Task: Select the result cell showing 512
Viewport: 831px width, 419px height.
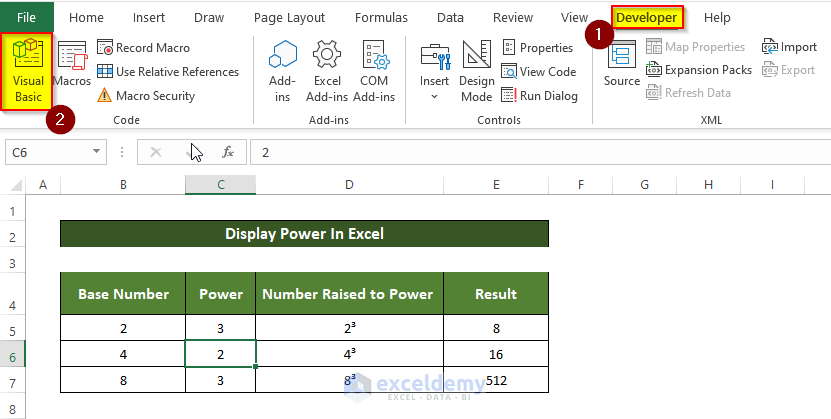Action: pyautogui.click(x=496, y=380)
